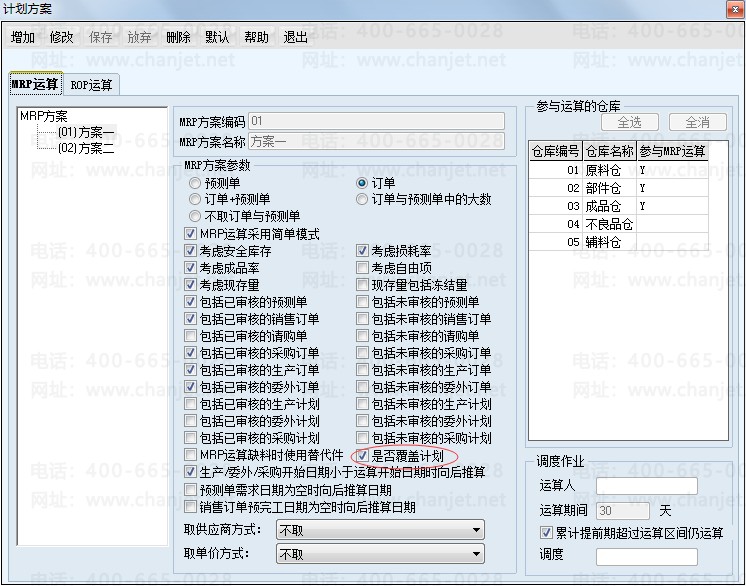The height and width of the screenshot is (586, 746).
Task: Enable 包括未审核的预测单 checkbox
Action: [x=362, y=302]
